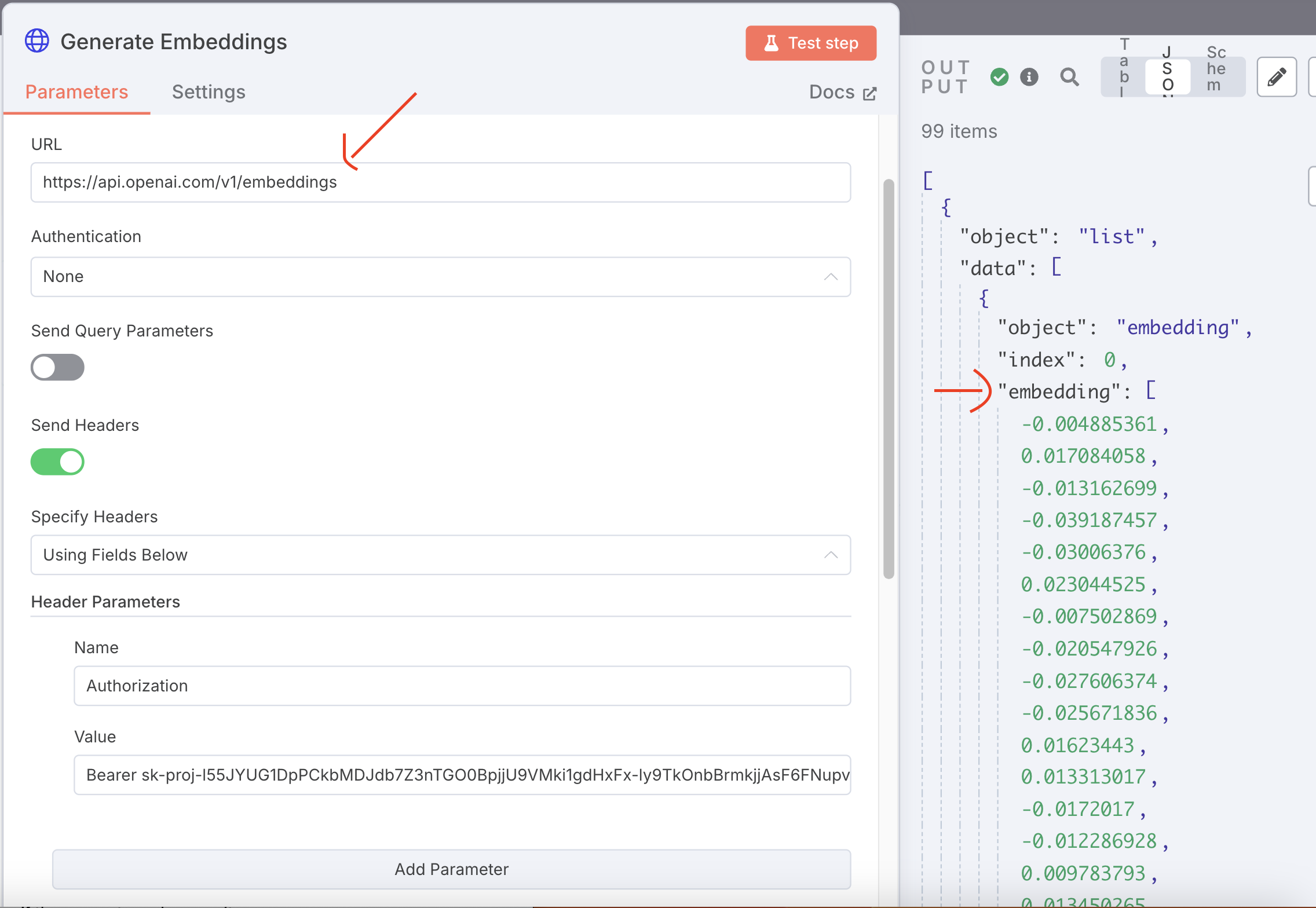Disable the Send Headers toggle

[58, 462]
